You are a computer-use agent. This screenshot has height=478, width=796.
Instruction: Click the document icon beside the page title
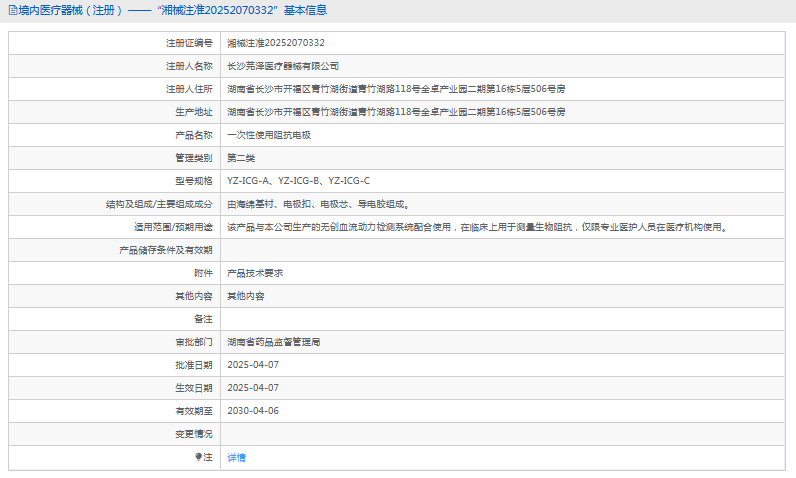(x=13, y=10)
